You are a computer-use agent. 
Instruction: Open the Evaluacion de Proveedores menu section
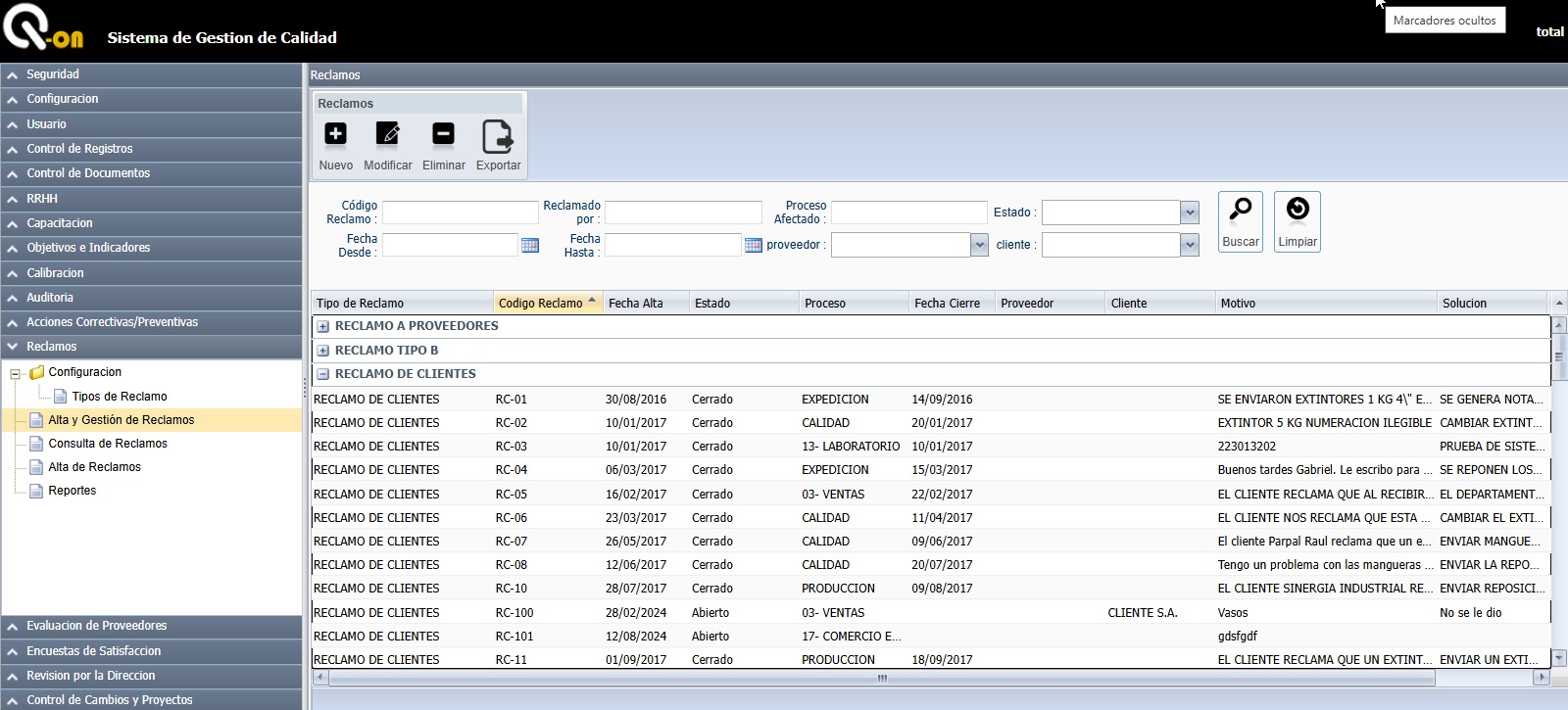pos(96,626)
